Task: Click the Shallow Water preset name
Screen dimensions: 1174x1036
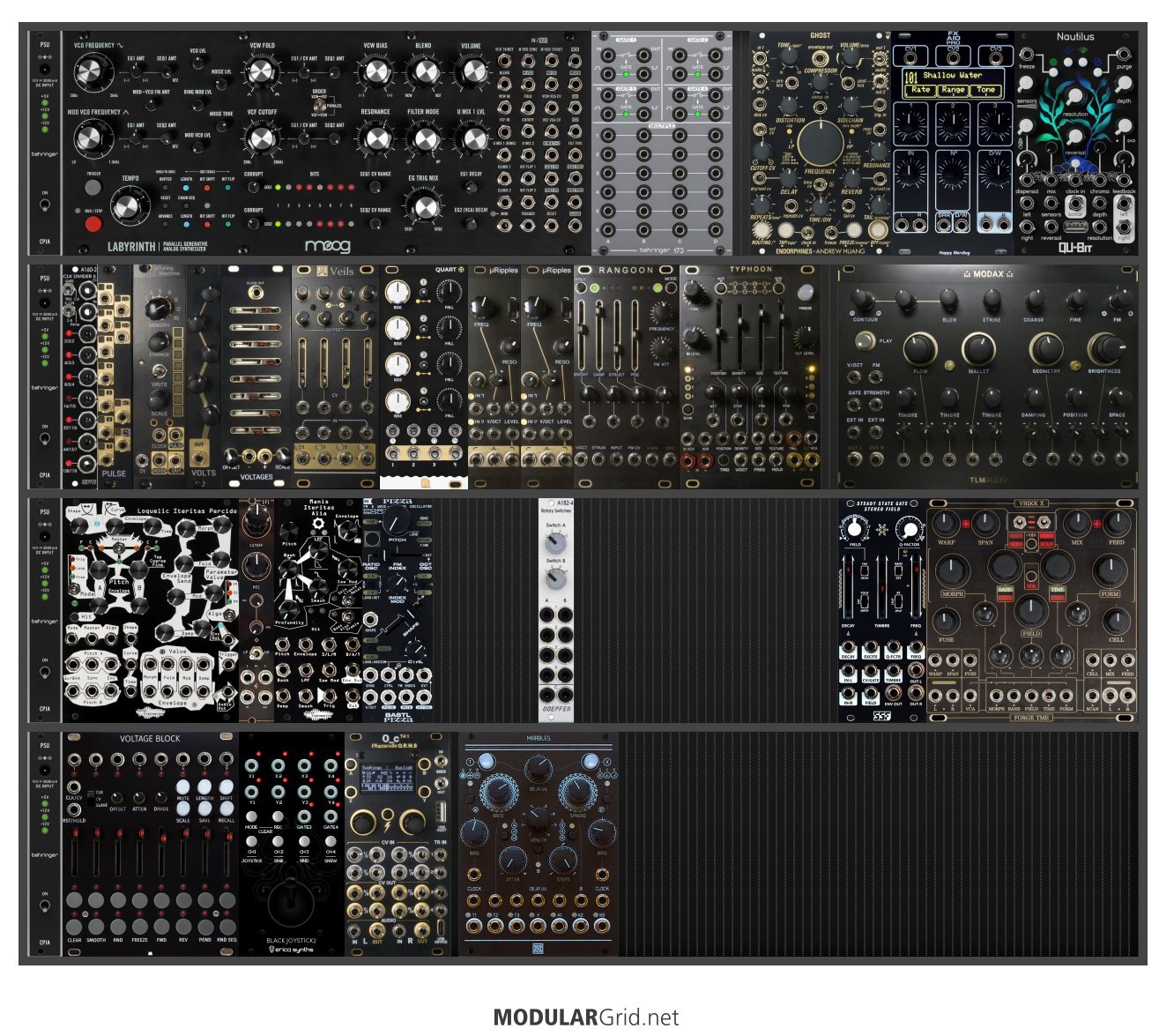Action: [x=952, y=76]
